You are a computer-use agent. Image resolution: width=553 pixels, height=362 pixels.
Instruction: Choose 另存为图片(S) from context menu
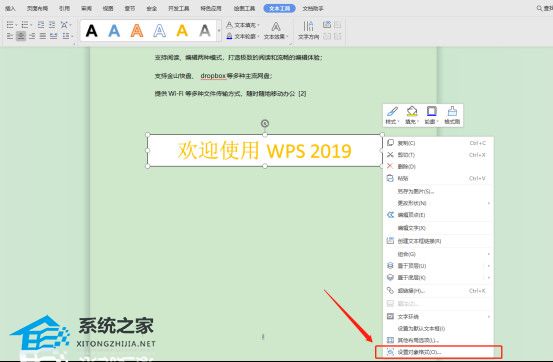tap(438, 191)
